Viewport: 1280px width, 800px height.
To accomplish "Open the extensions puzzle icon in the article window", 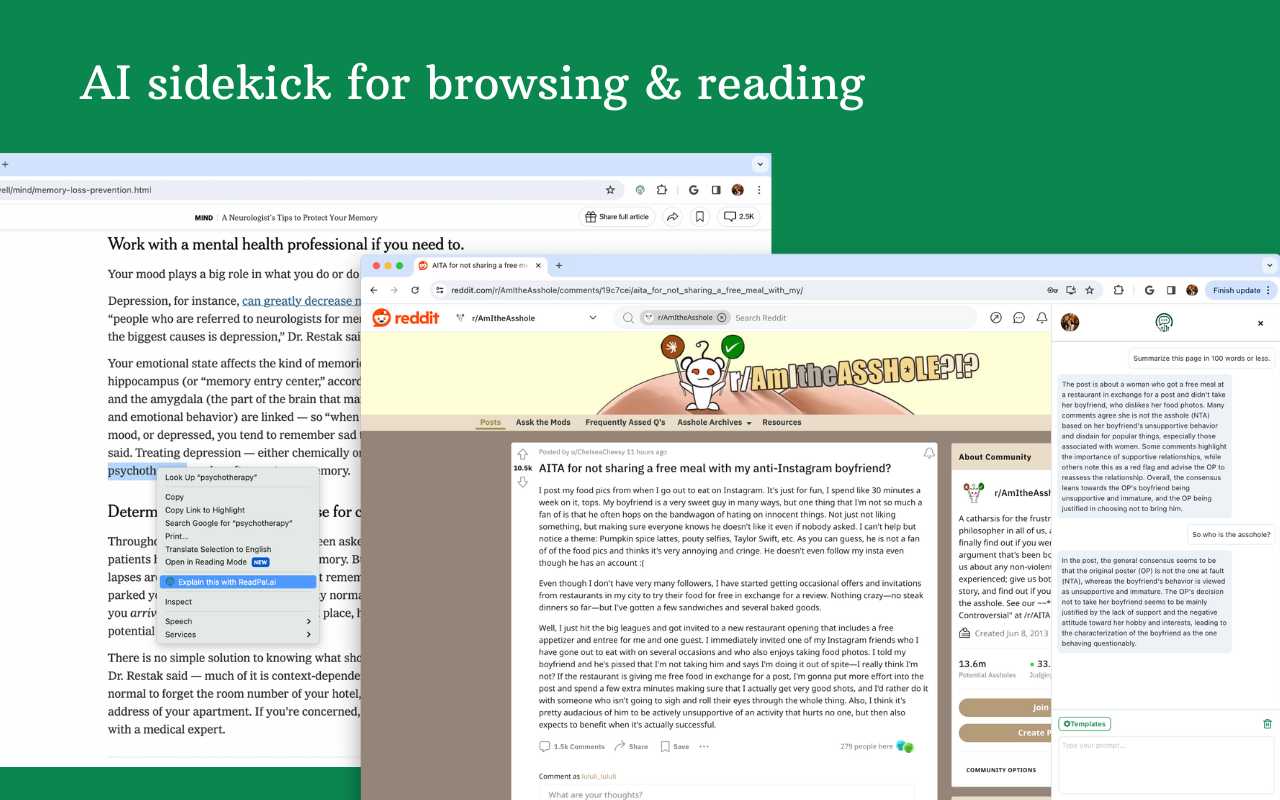I will pos(662,189).
